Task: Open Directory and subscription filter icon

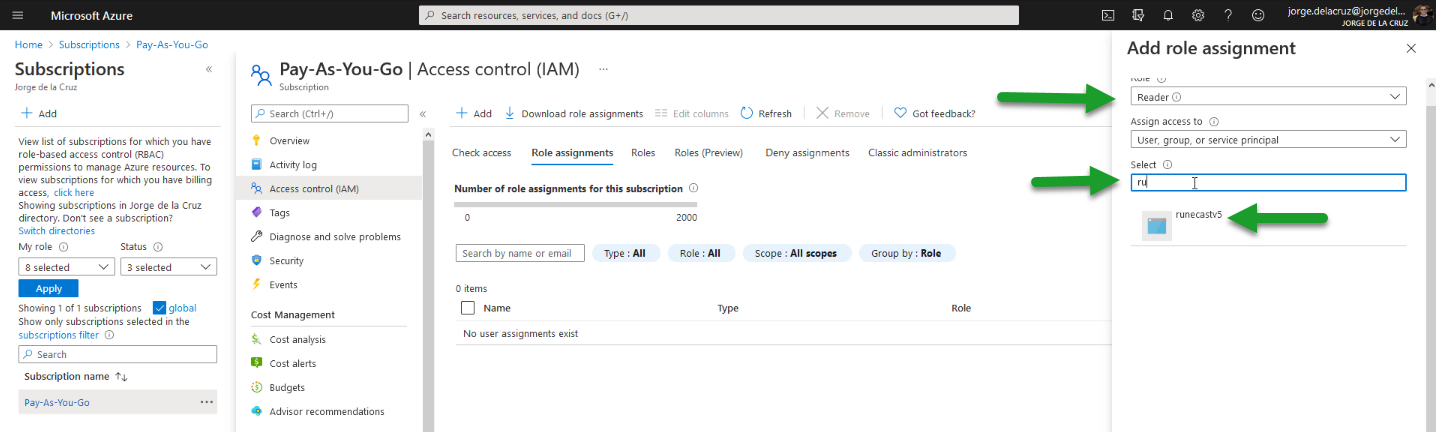Action: pos(1138,15)
